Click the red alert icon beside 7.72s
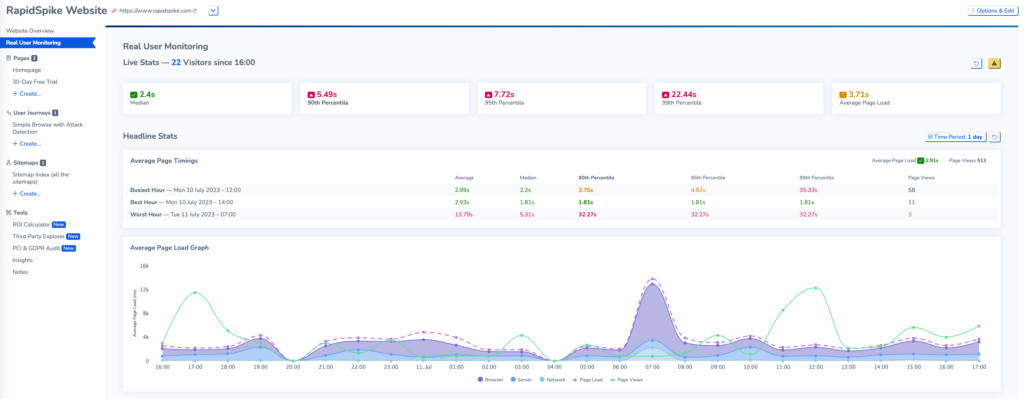The width and height of the screenshot is (1024, 399). 488,95
